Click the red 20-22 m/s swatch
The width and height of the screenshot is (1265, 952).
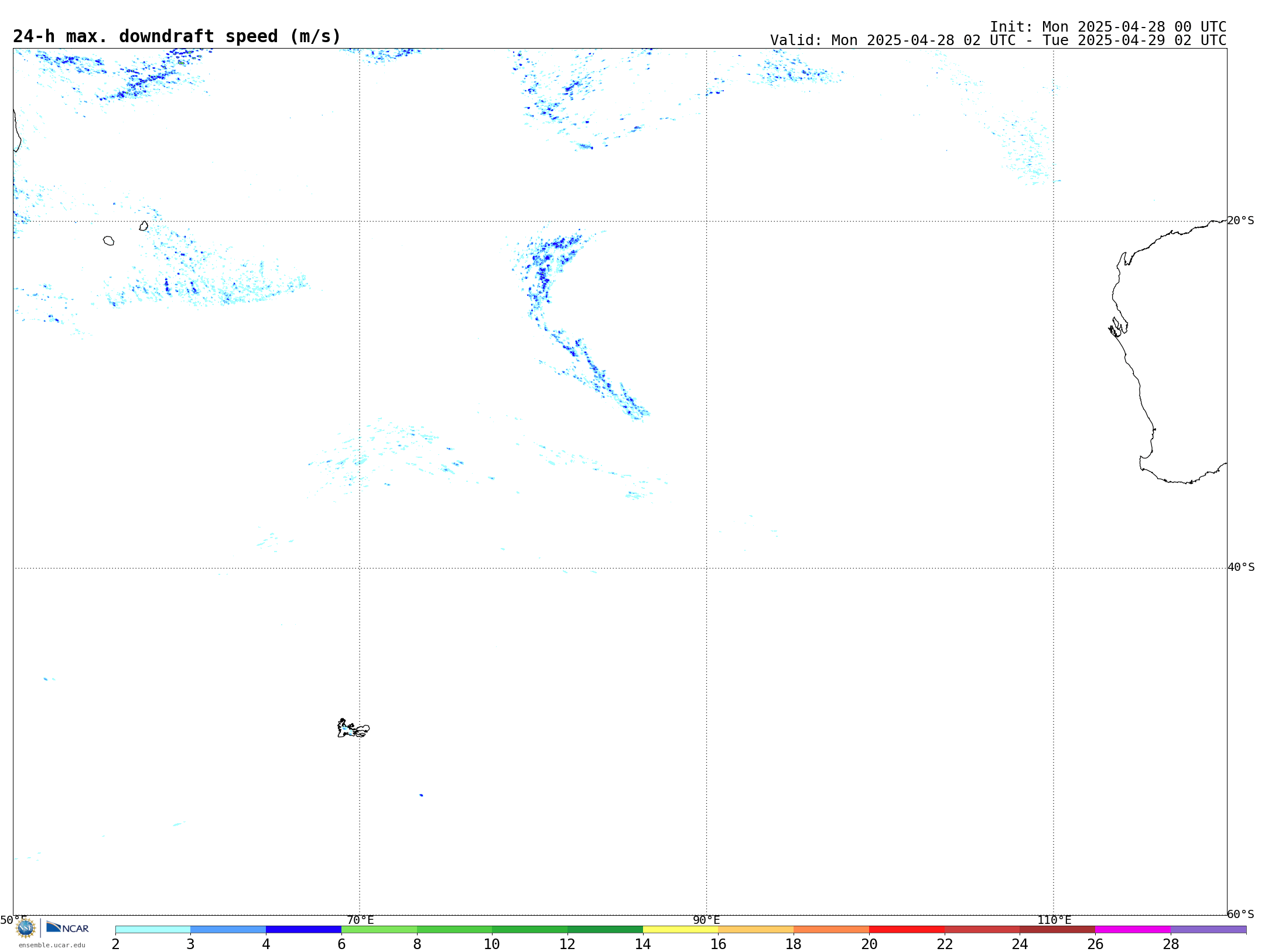pyautogui.click(x=907, y=929)
